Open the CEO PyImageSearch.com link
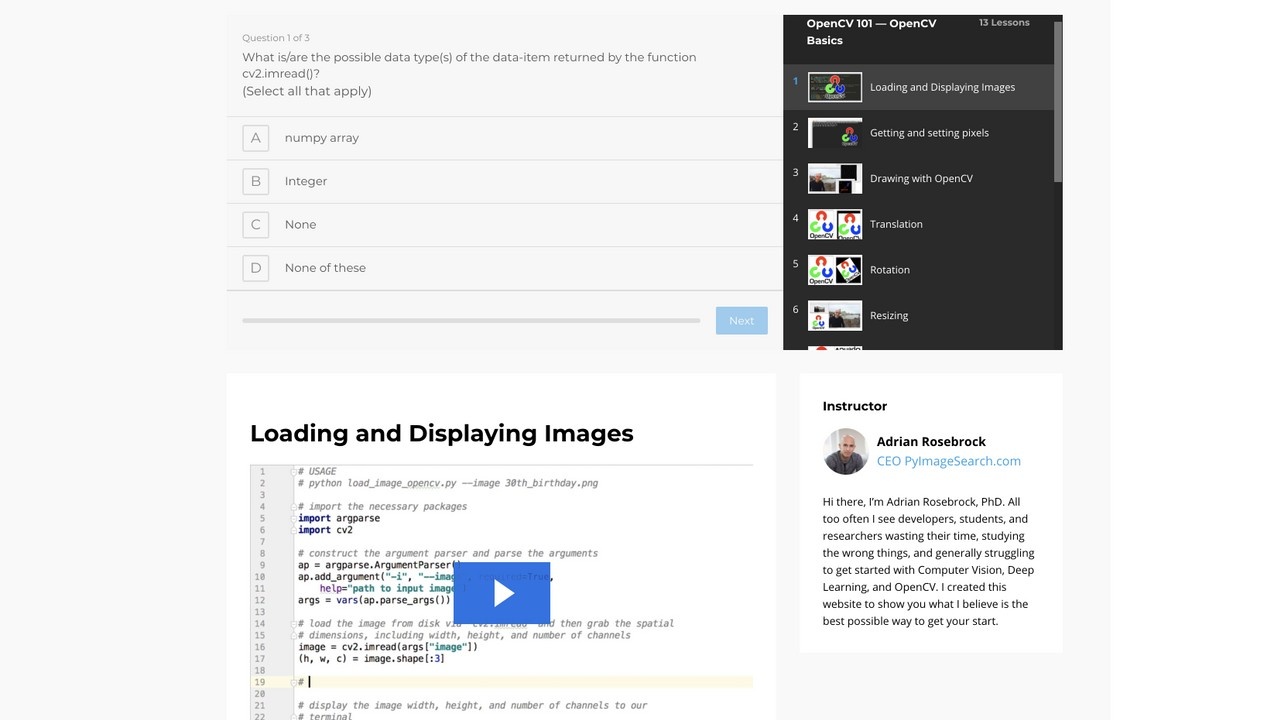 (x=948, y=461)
